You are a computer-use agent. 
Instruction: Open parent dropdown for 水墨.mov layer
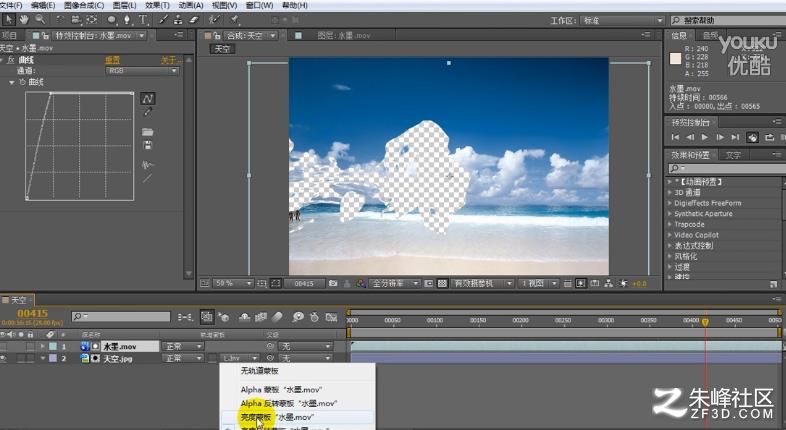pyautogui.click(x=305, y=346)
